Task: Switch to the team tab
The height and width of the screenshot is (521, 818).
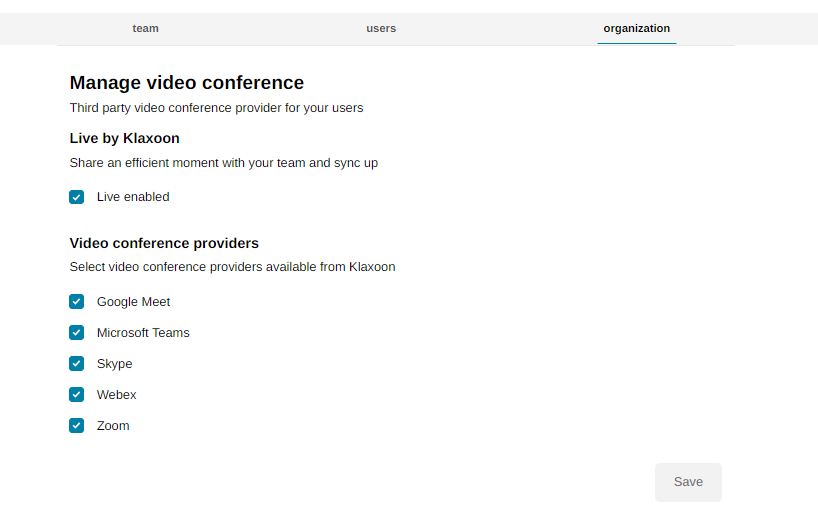Action: (x=145, y=28)
